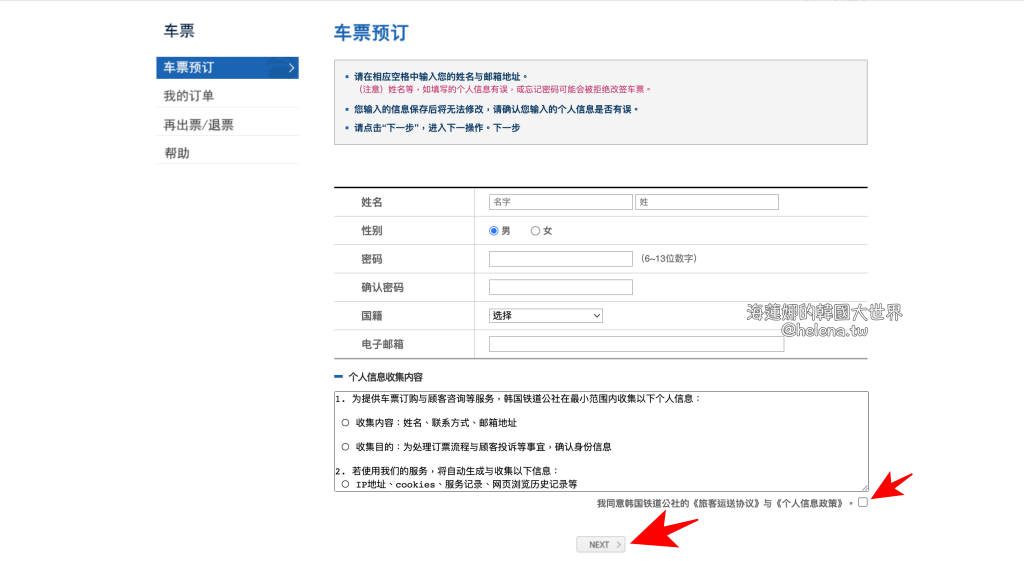The height and width of the screenshot is (561, 1024).
Task: Focus the 姓 surname field
Action: click(706, 202)
